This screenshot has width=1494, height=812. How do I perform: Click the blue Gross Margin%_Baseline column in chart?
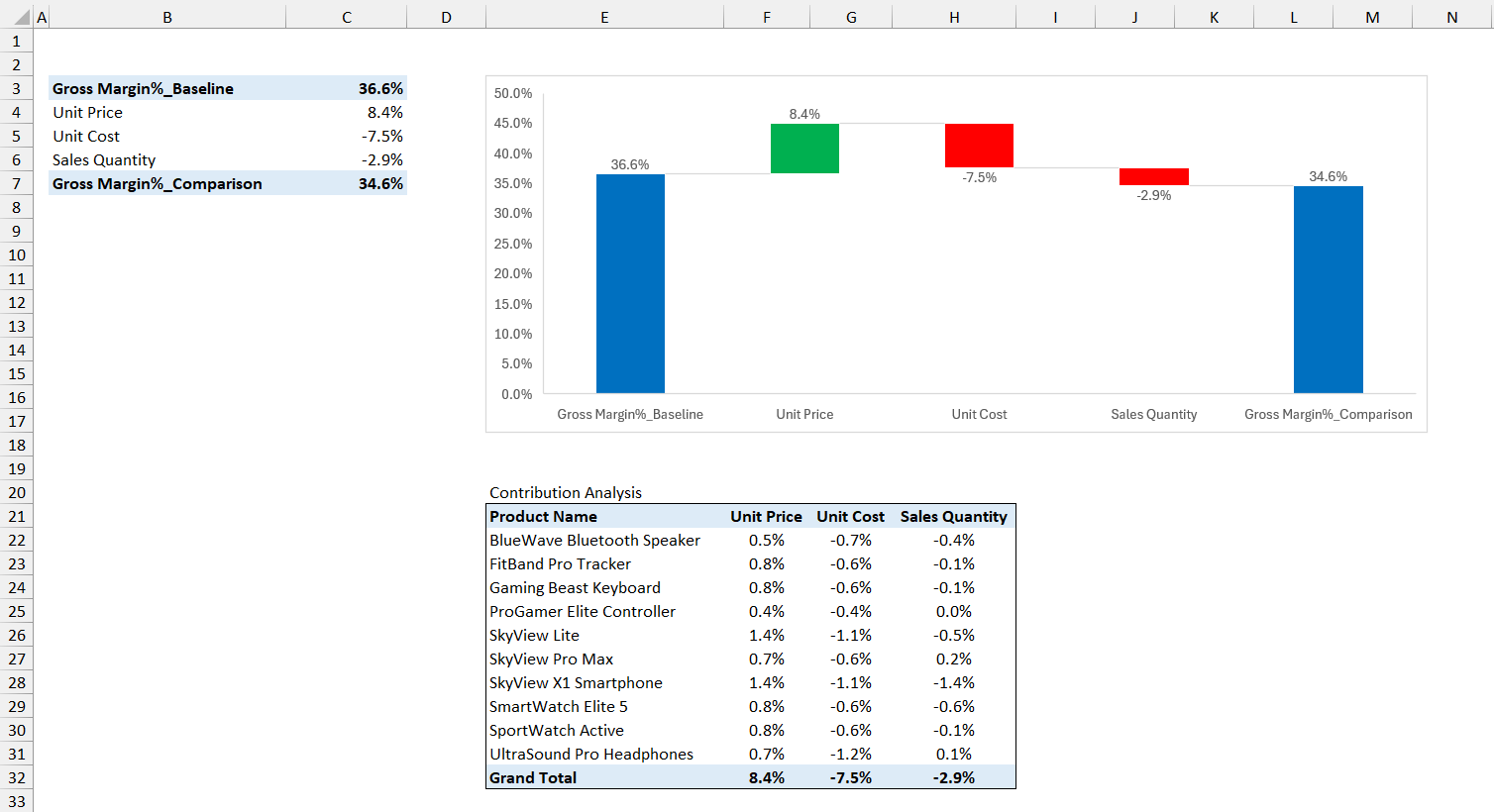tap(630, 282)
